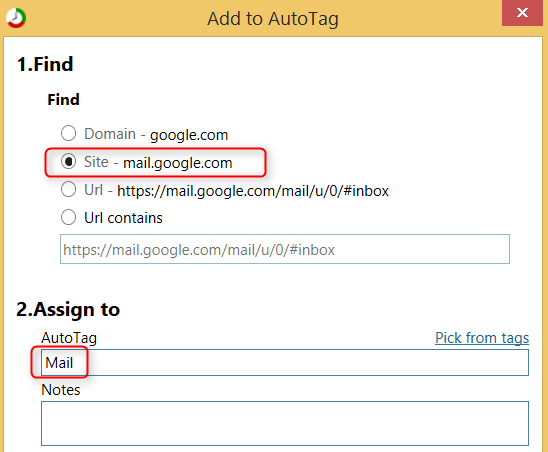This screenshot has width=548, height=452.
Task: Focus the Notes text area
Action: pos(285,423)
